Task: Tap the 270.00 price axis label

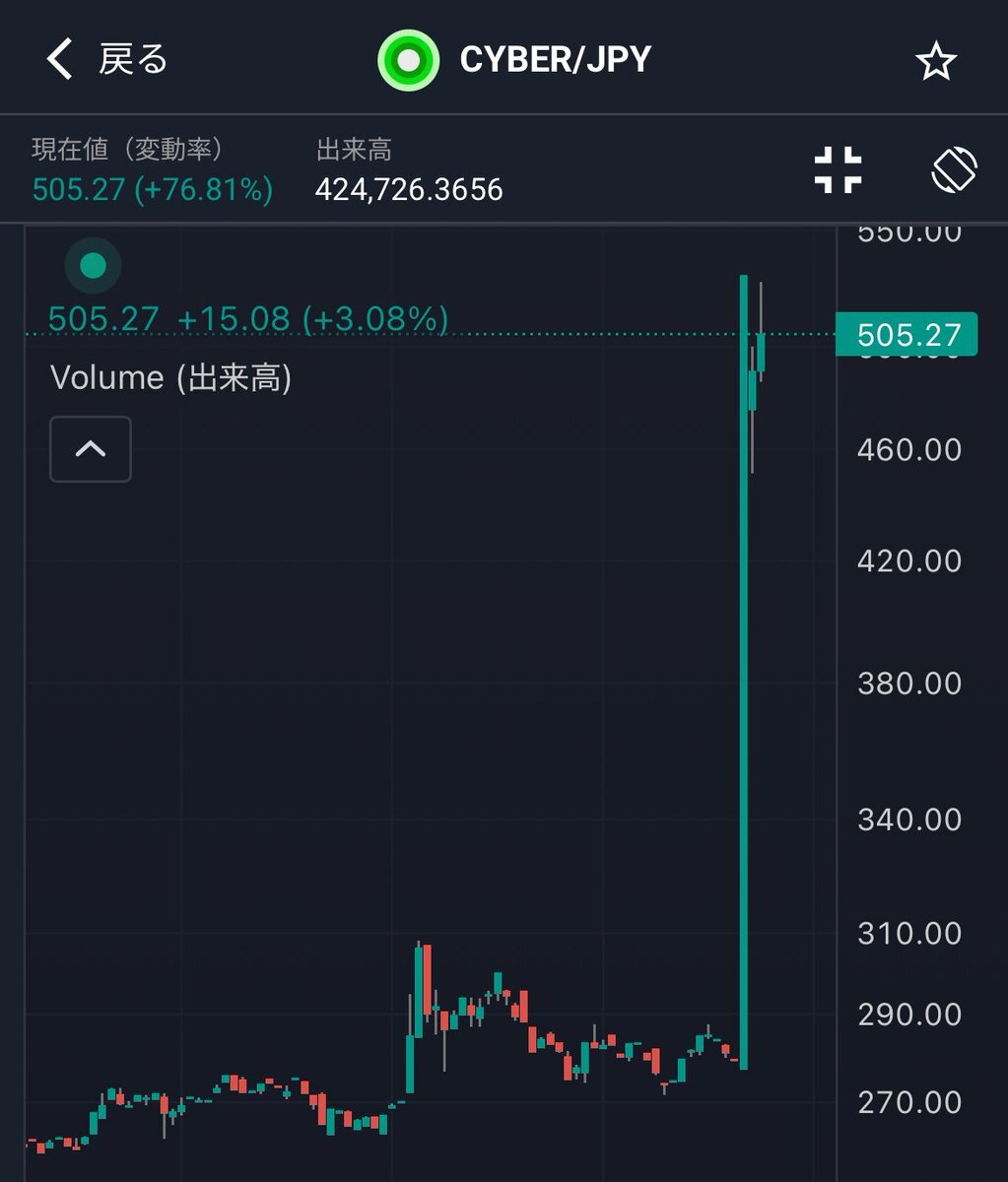Action: pos(909,1101)
